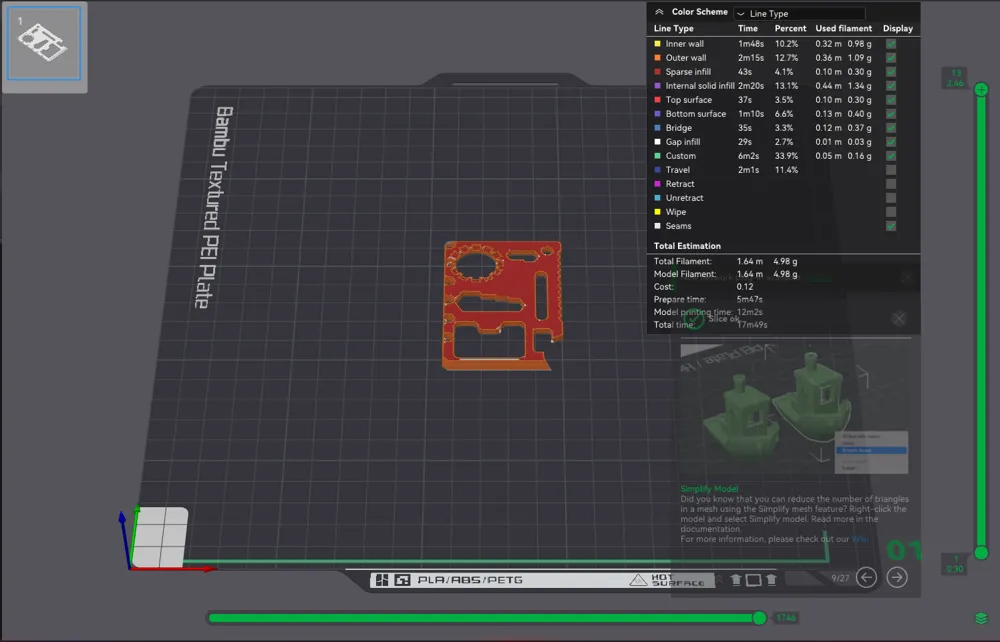1000x642 pixels.
Task: Hide Seams by unchecking its box
Action: 891,226
